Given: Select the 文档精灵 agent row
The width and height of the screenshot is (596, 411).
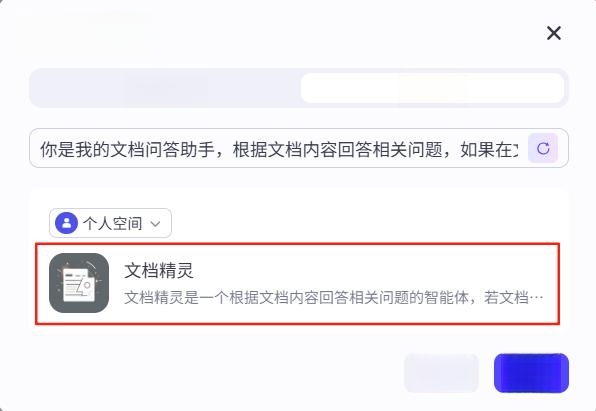Looking at the screenshot, I should tap(298, 284).
